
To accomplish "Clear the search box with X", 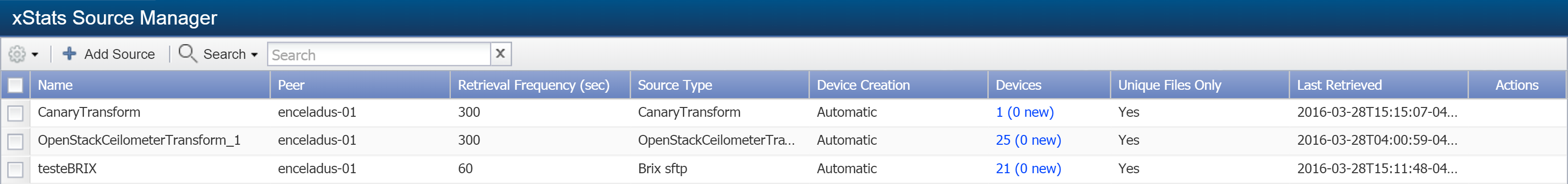I will pyautogui.click(x=500, y=53).
